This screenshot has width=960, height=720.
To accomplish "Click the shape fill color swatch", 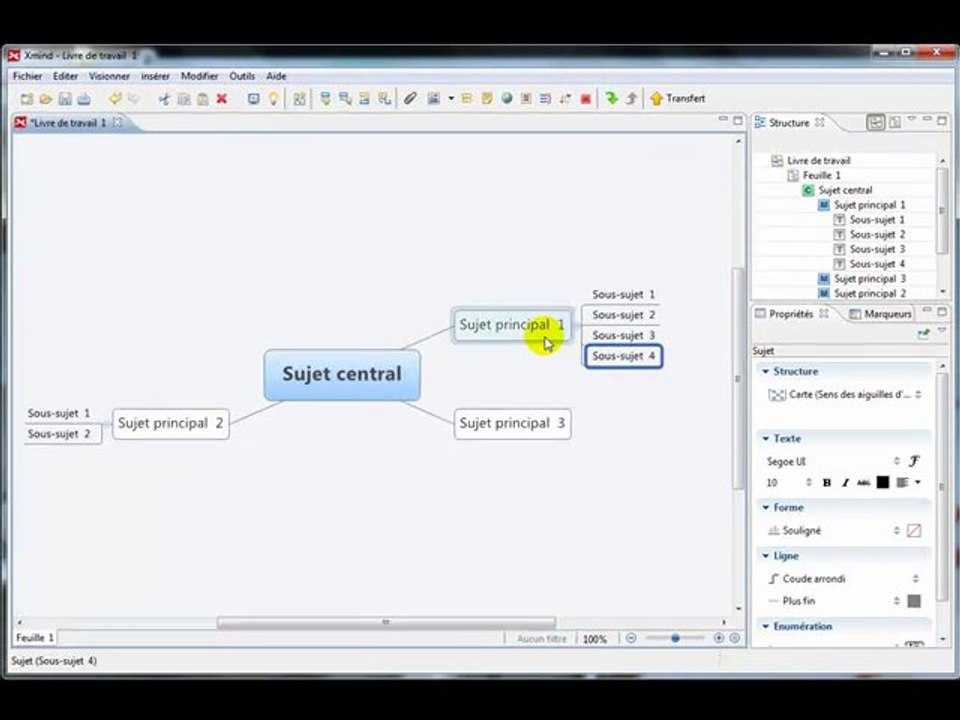I will pyautogui.click(x=913, y=530).
